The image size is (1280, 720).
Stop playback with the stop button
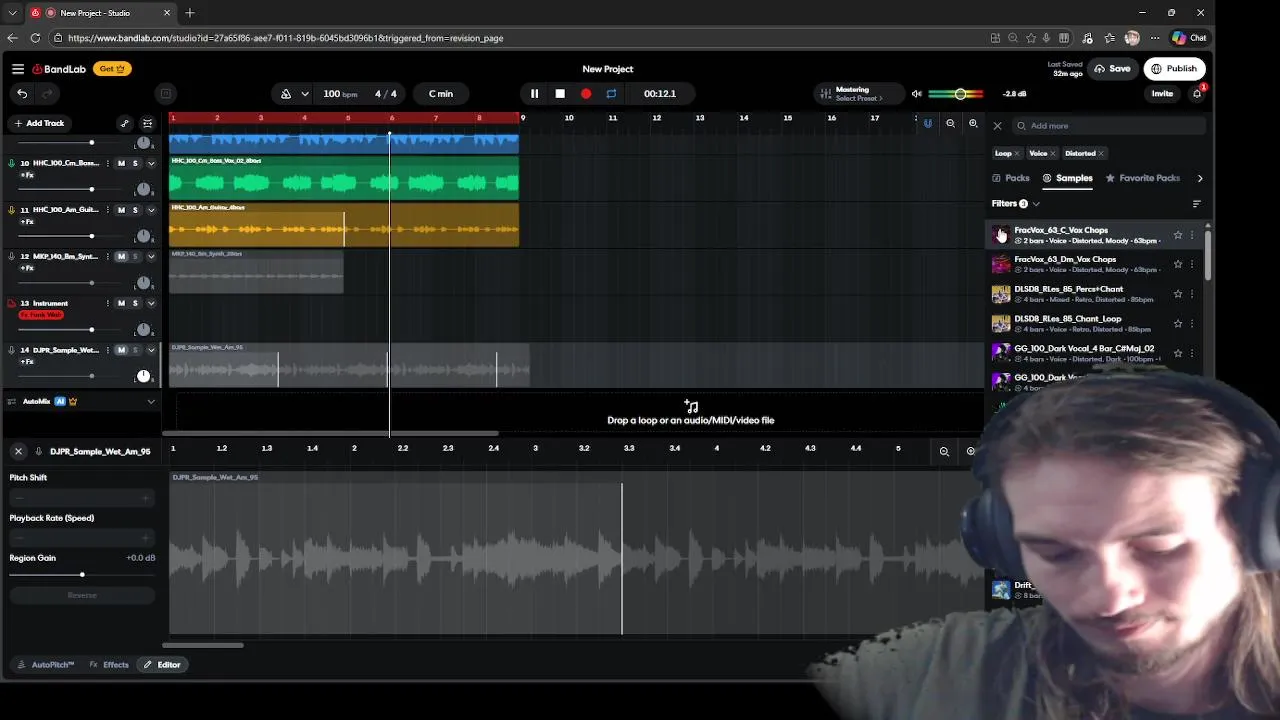560,94
